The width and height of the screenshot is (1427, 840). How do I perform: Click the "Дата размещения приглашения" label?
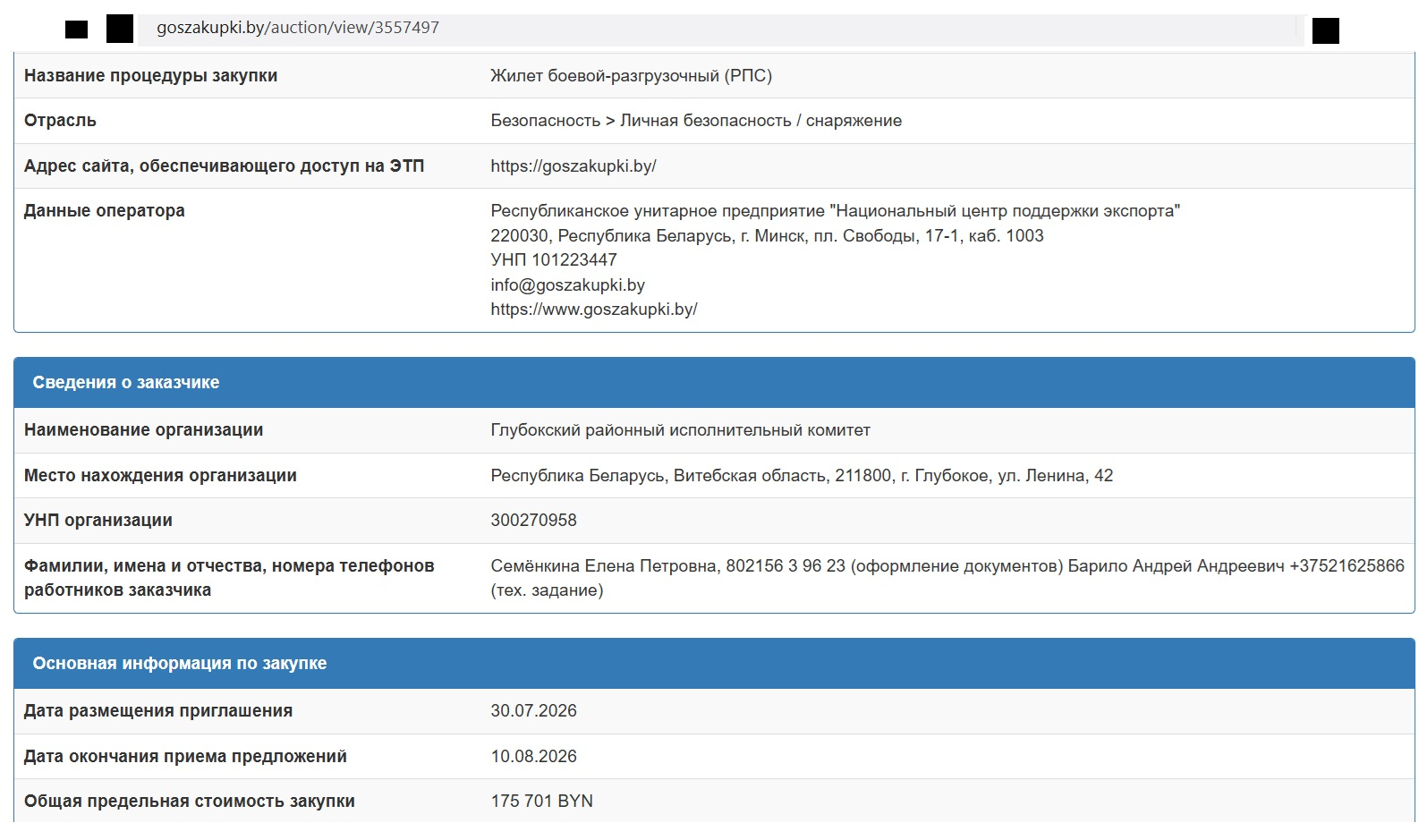click(x=158, y=711)
